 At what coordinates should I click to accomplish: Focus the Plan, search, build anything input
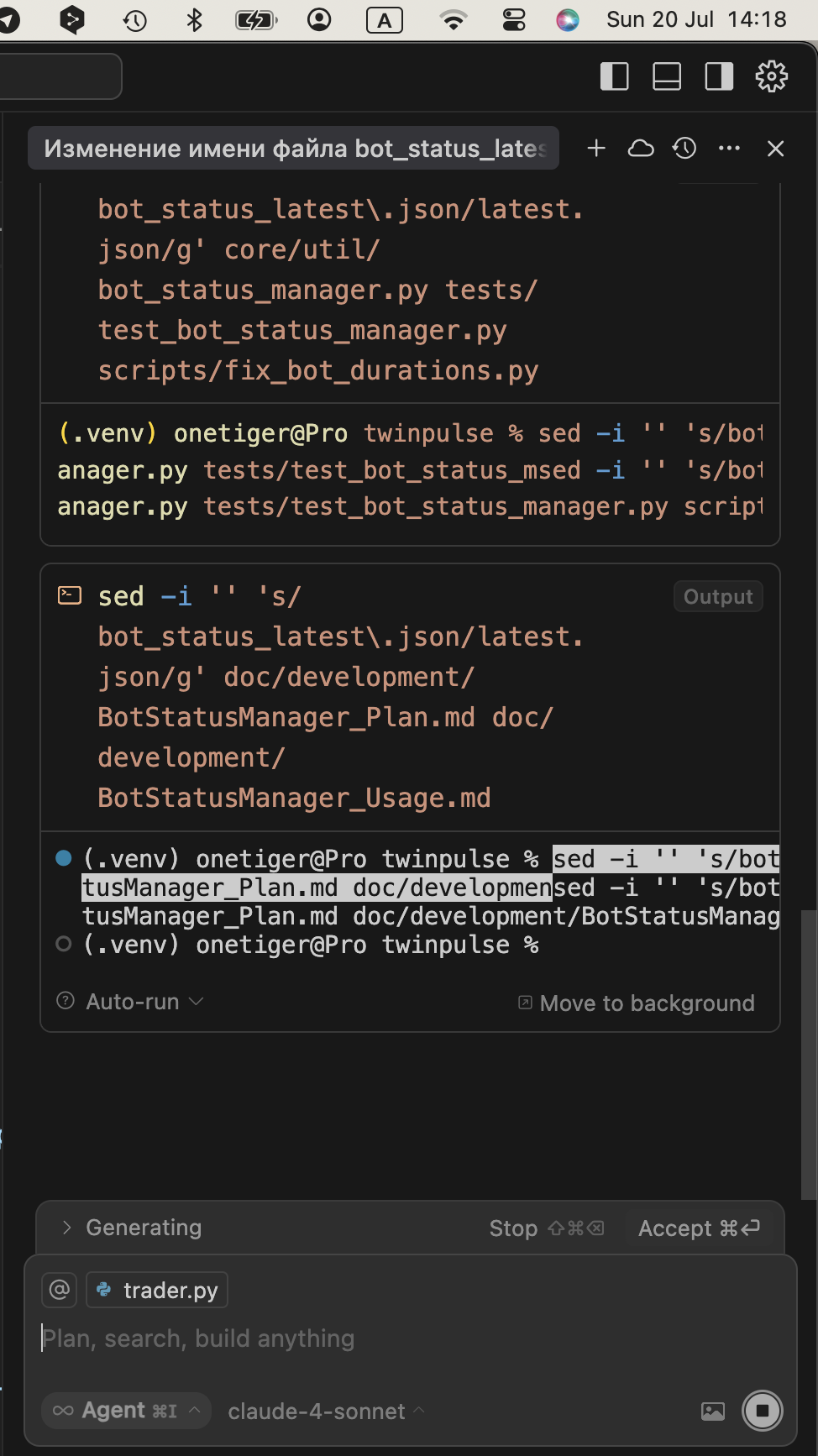click(x=410, y=1338)
